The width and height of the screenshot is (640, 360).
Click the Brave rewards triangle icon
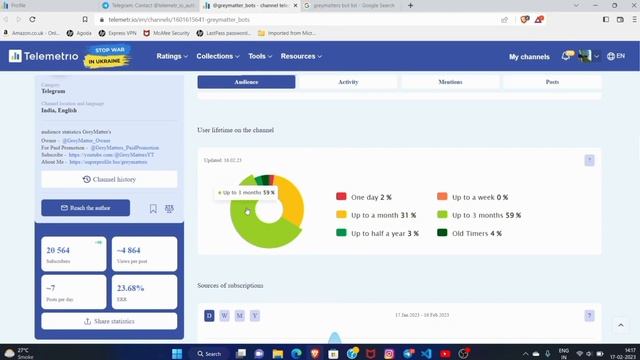click(539, 19)
